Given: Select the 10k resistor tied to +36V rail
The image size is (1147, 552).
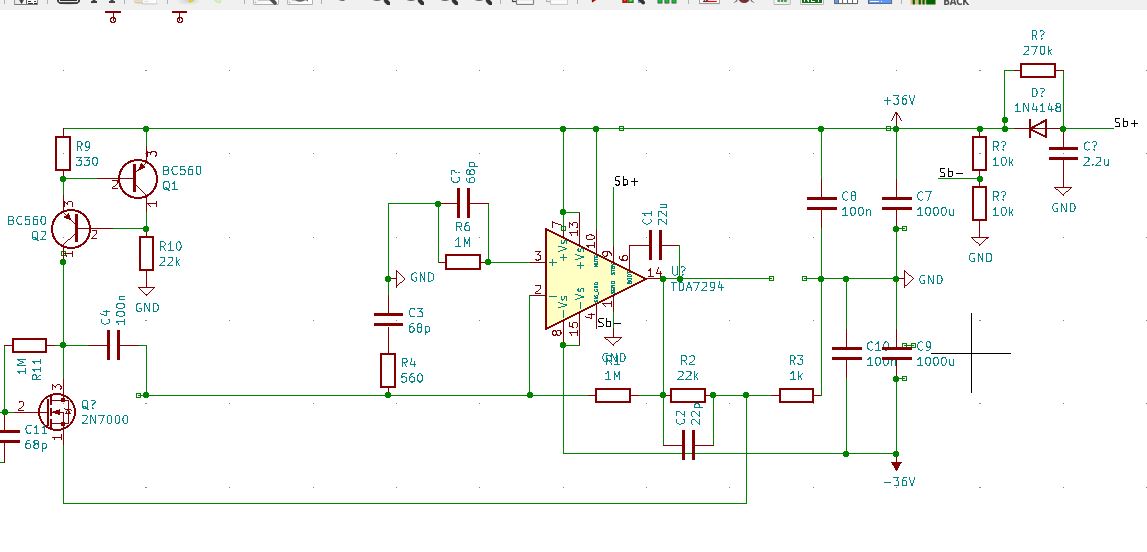Looking at the screenshot, I should [980, 154].
